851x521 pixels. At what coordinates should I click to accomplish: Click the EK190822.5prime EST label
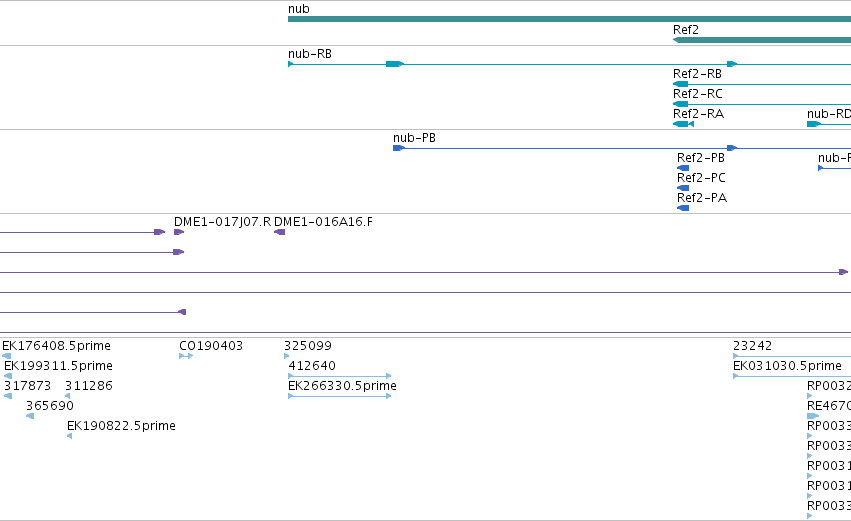pos(122,426)
